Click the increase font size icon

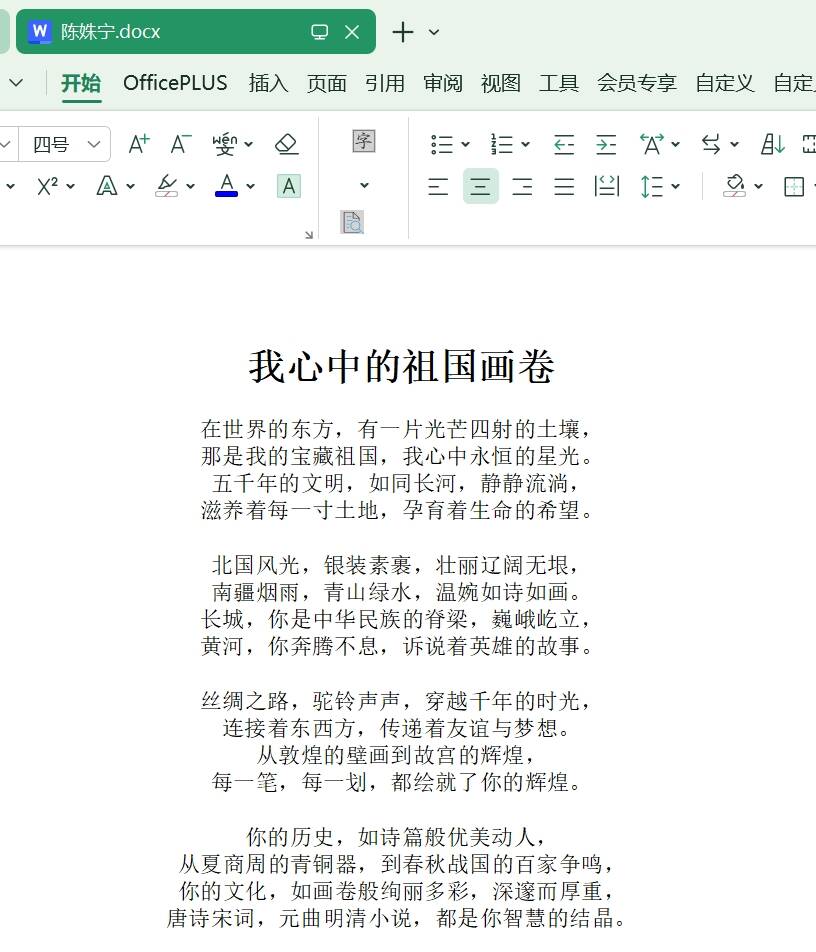pyautogui.click(x=139, y=144)
